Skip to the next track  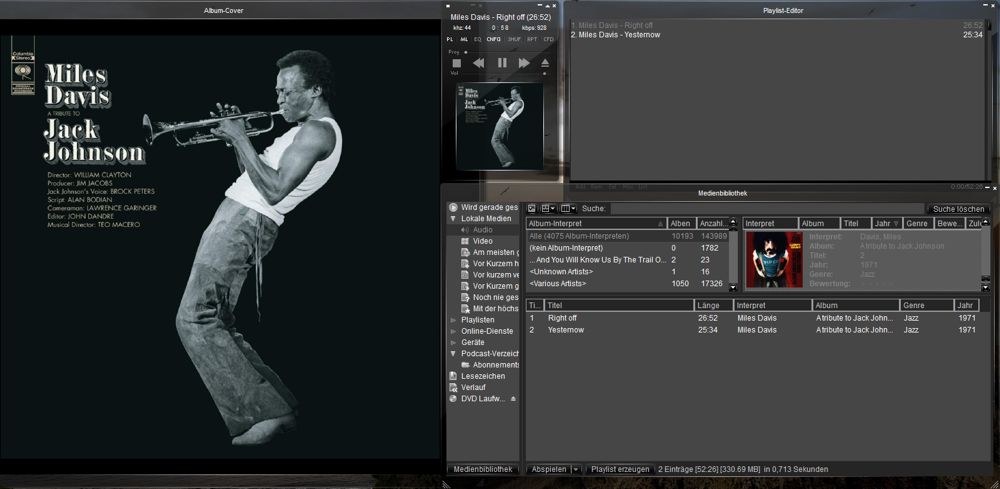pyautogui.click(x=524, y=63)
